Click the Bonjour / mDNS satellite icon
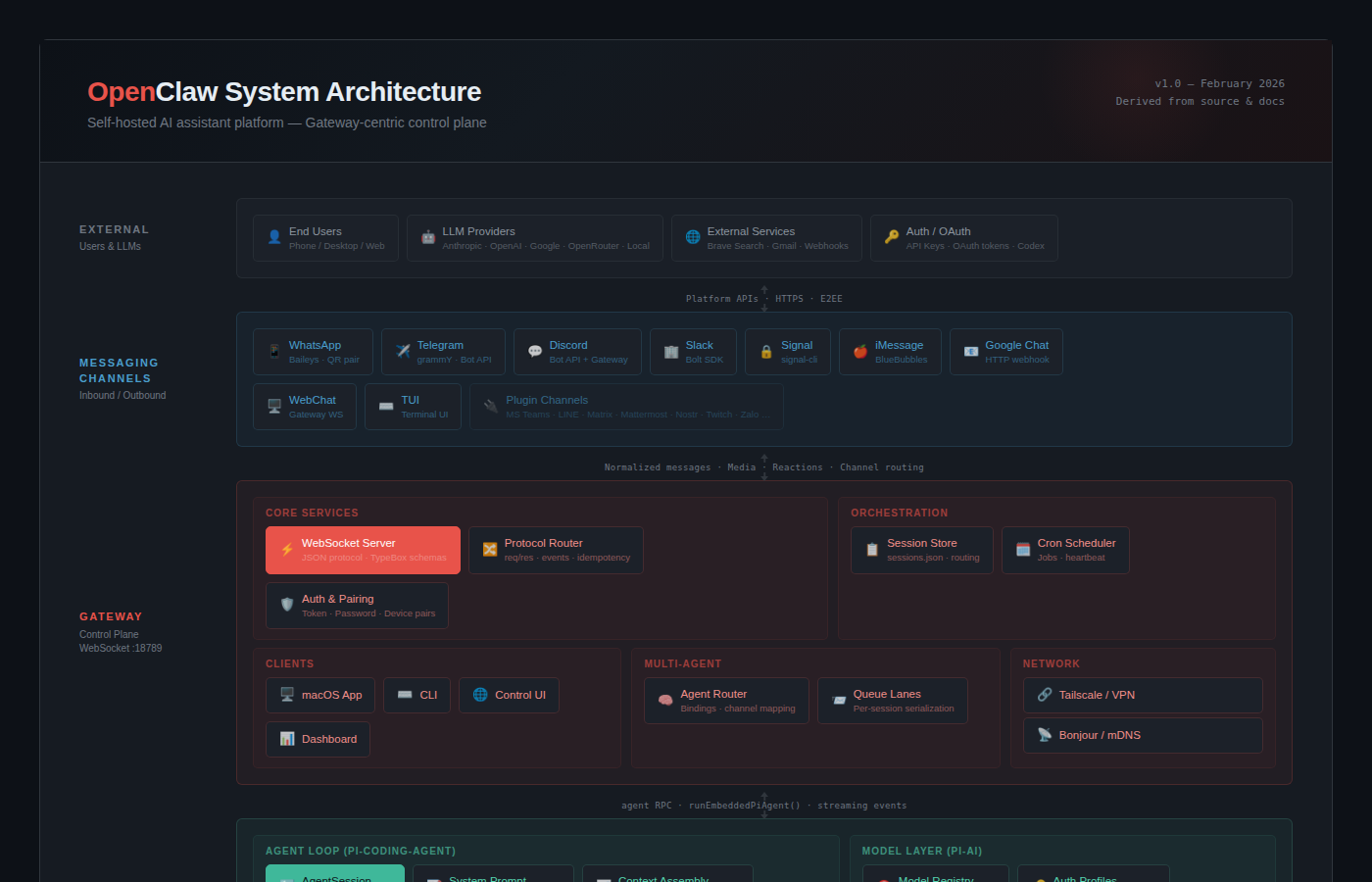This screenshot has height=882, width=1372. (x=1045, y=735)
